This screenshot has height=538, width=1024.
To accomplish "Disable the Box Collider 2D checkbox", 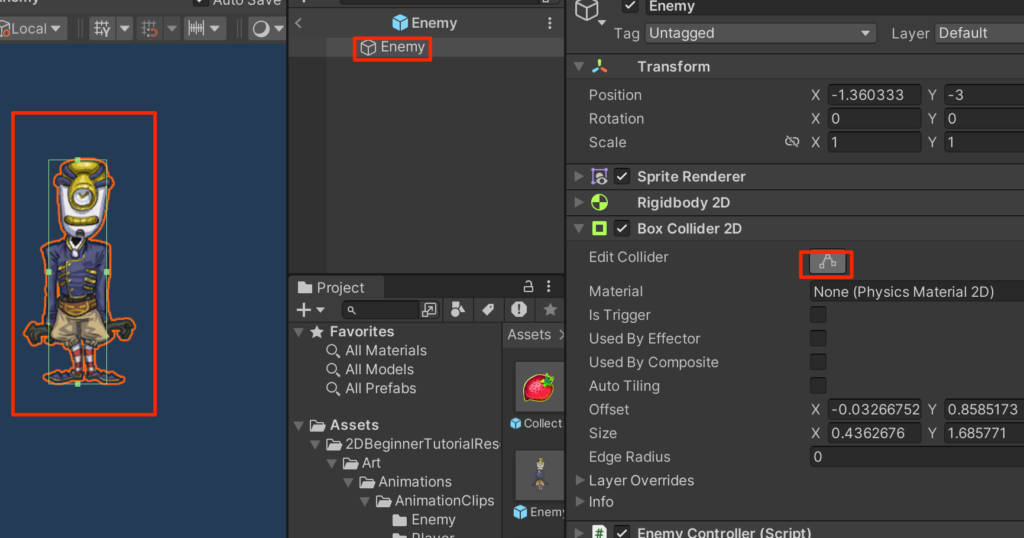I will (x=622, y=229).
